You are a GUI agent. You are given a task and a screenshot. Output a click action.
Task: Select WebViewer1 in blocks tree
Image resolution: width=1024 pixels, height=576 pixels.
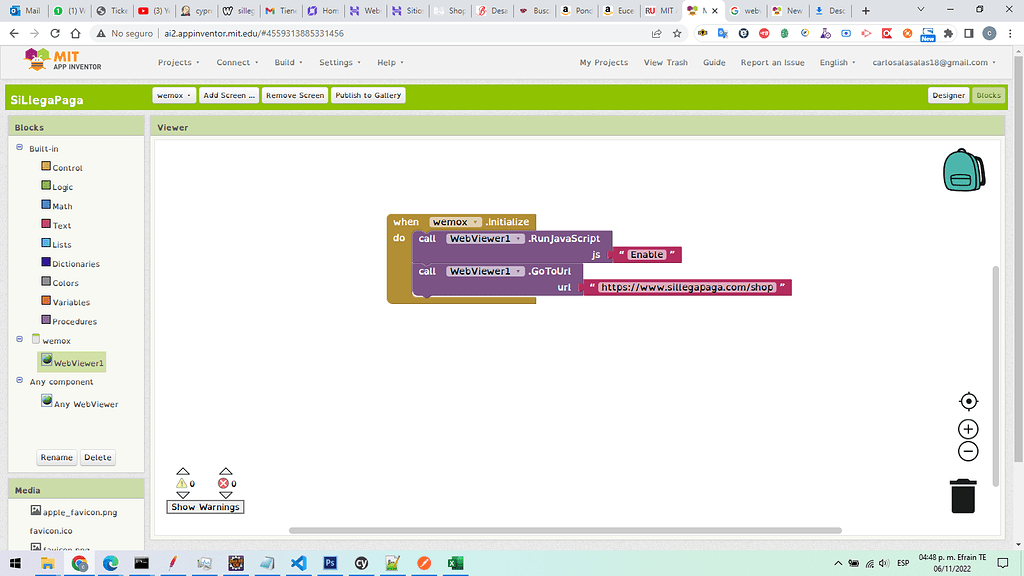78,363
